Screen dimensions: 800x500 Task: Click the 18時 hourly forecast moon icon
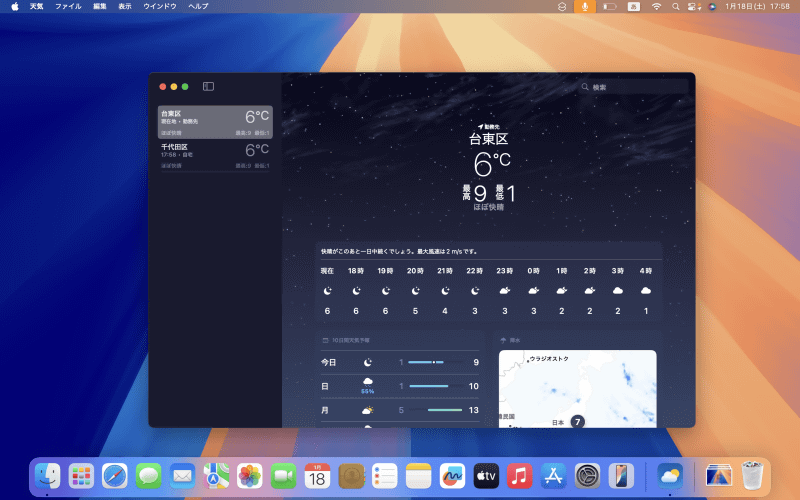356,291
